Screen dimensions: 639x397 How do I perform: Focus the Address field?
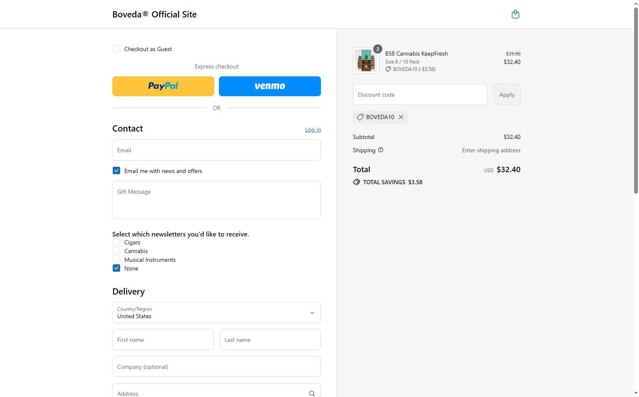pos(216,391)
